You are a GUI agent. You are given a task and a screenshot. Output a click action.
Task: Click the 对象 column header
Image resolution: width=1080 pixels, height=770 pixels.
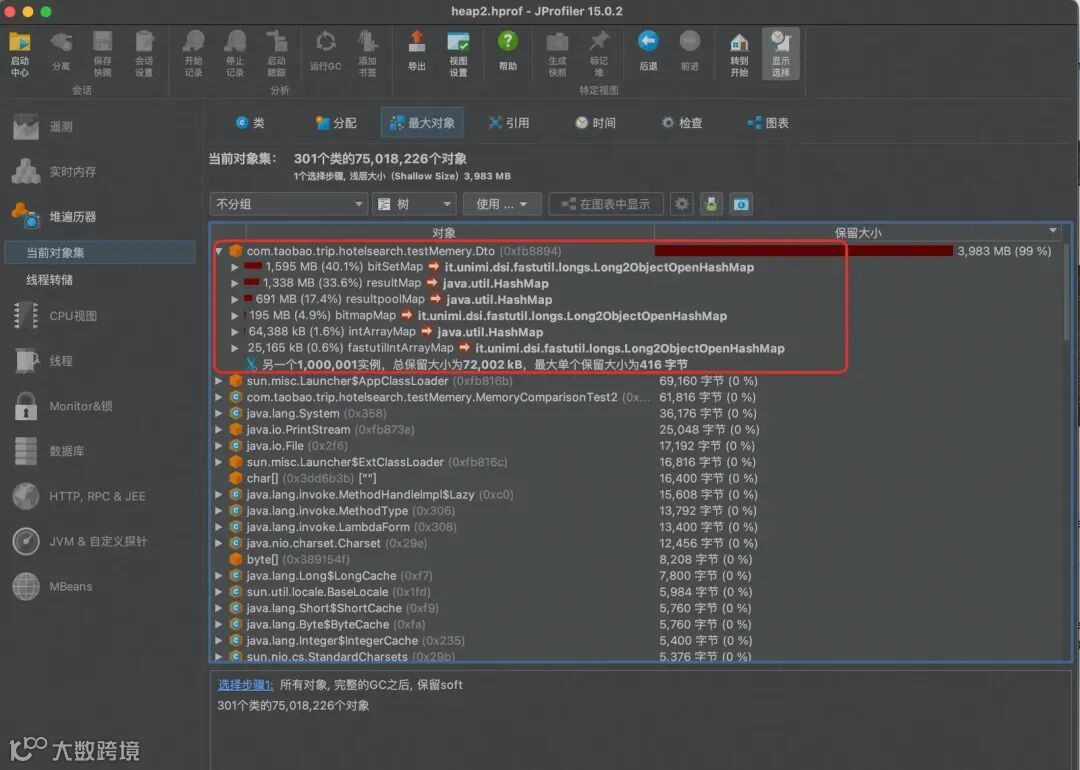[x=444, y=233]
